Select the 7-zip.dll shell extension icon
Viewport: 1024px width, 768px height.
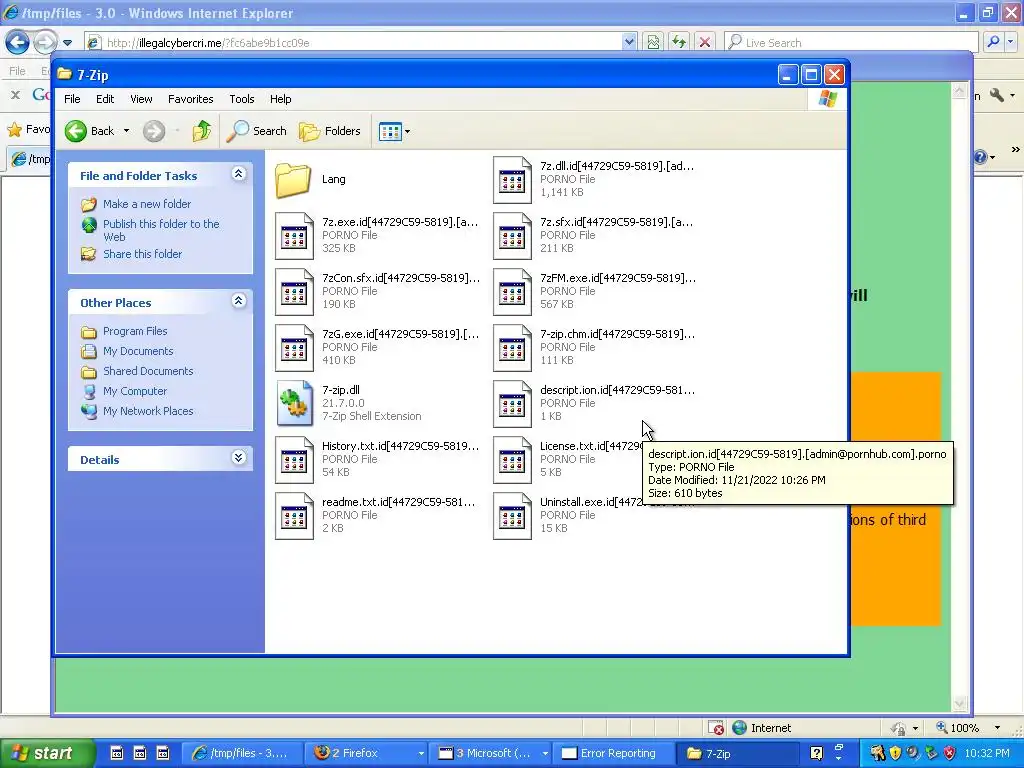[294, 404]
